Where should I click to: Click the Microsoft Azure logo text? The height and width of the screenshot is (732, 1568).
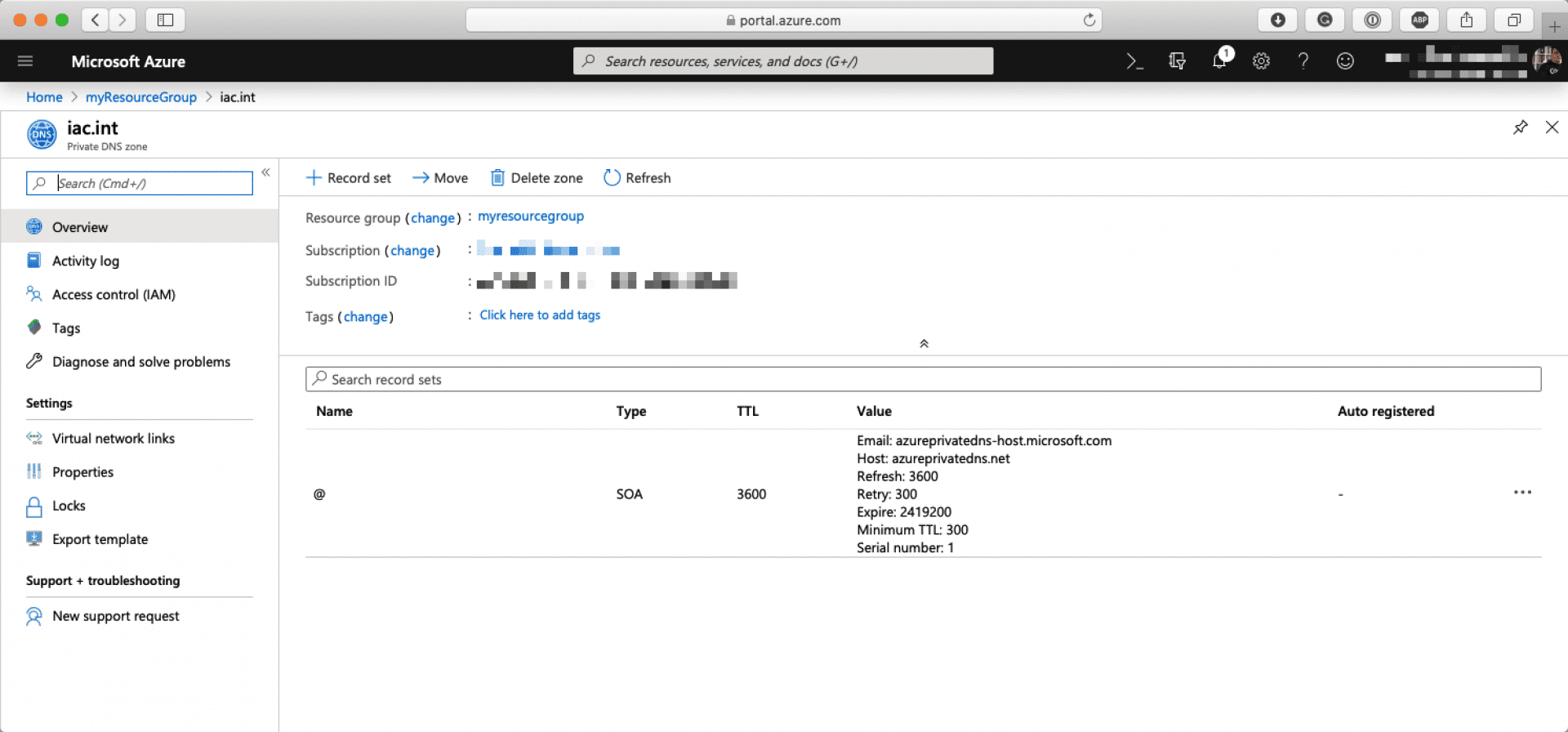(128, 61)
